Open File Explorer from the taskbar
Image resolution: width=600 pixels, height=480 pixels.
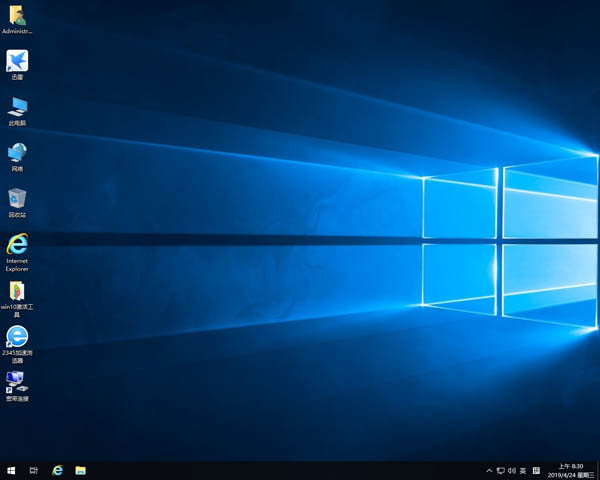pyautogui.click(x=80, y=470)
